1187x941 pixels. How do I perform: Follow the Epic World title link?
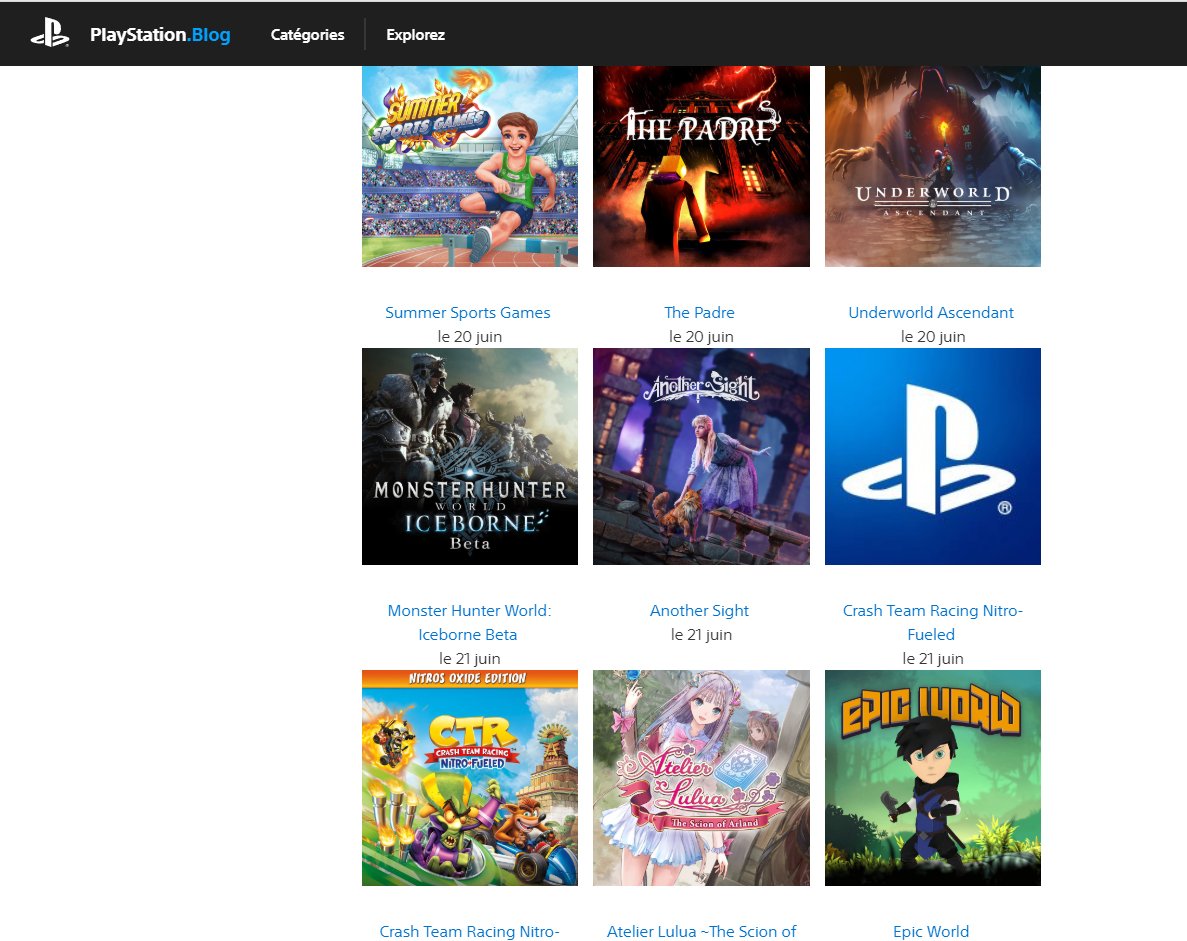pos(931,931)
